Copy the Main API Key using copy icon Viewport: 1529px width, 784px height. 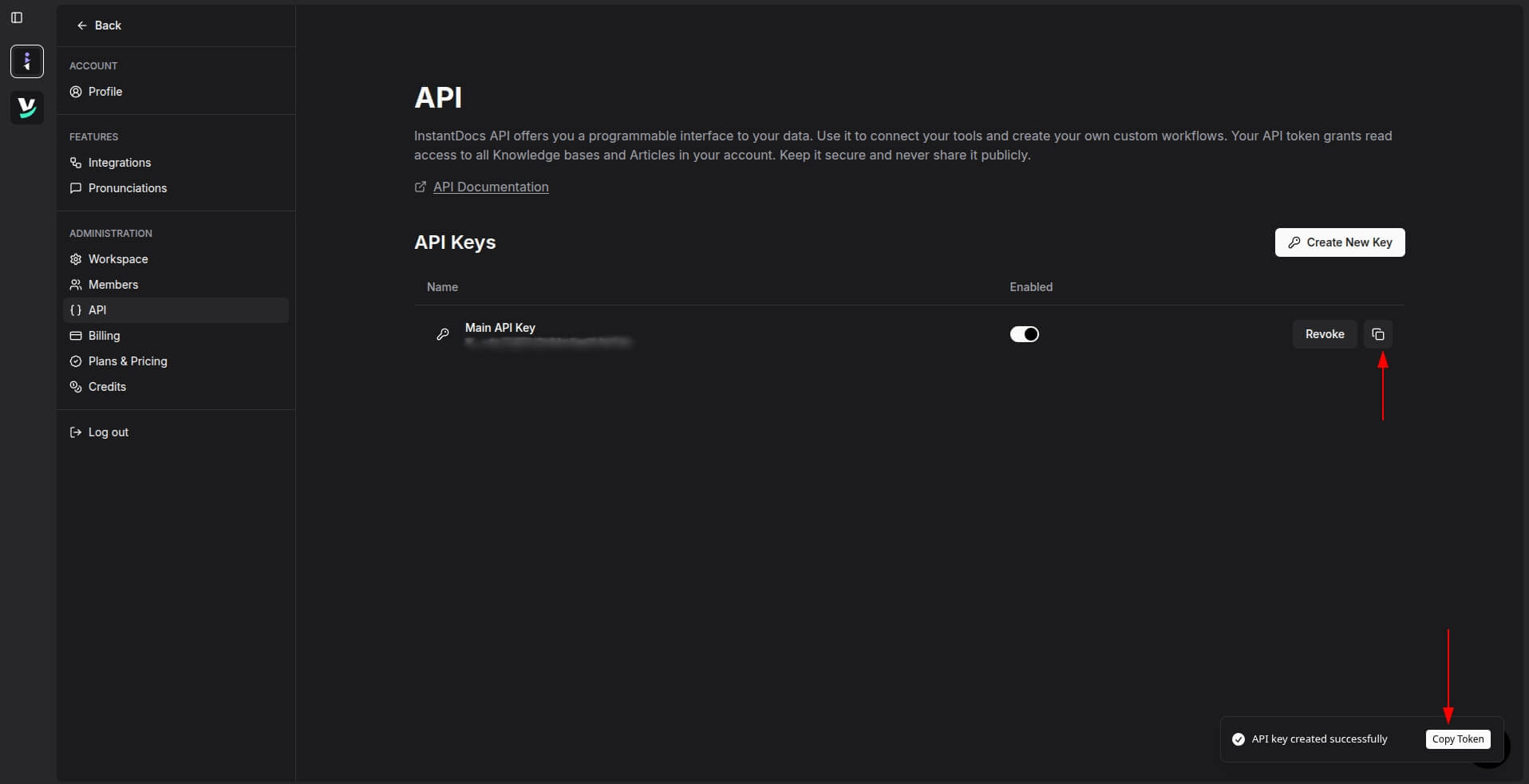[1379, 334]
